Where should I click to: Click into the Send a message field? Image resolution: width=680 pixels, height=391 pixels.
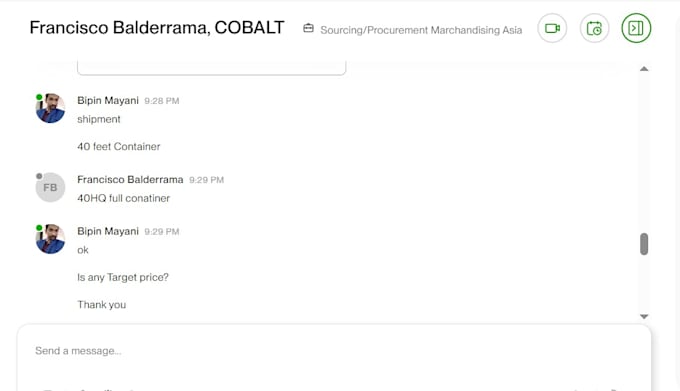click(334, 351)
